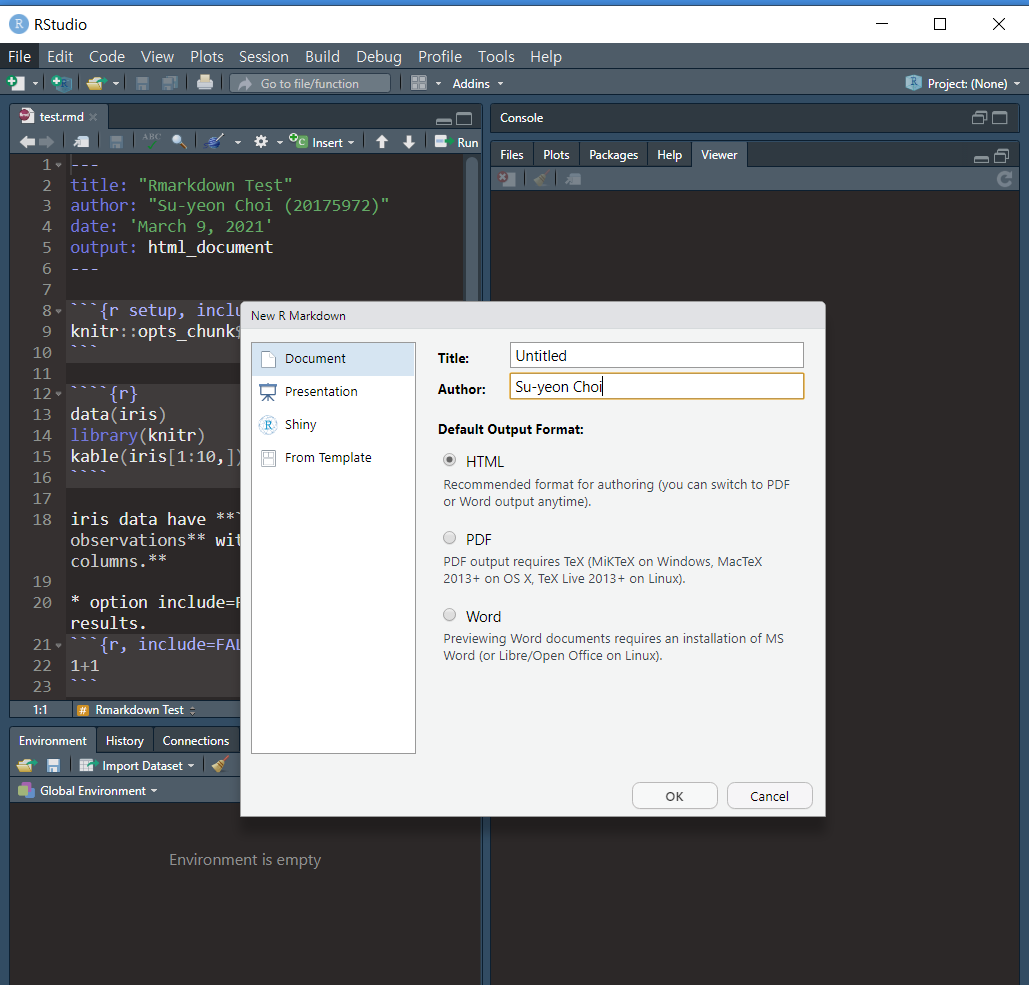The width and height of the screenshot is (1029, 985).
Task: Open the Project: (None) menu
Action: pos(963,83)
